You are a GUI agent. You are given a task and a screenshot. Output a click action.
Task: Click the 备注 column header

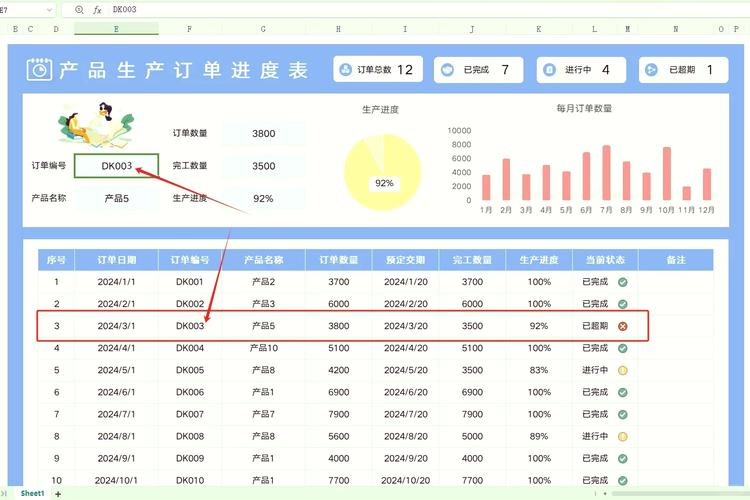[x=676, y=260]
